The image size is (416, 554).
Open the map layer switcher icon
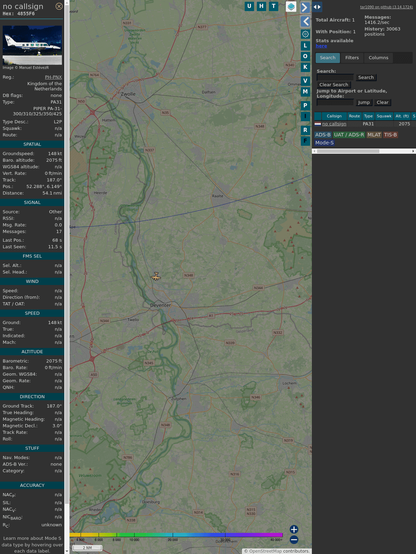291,6
